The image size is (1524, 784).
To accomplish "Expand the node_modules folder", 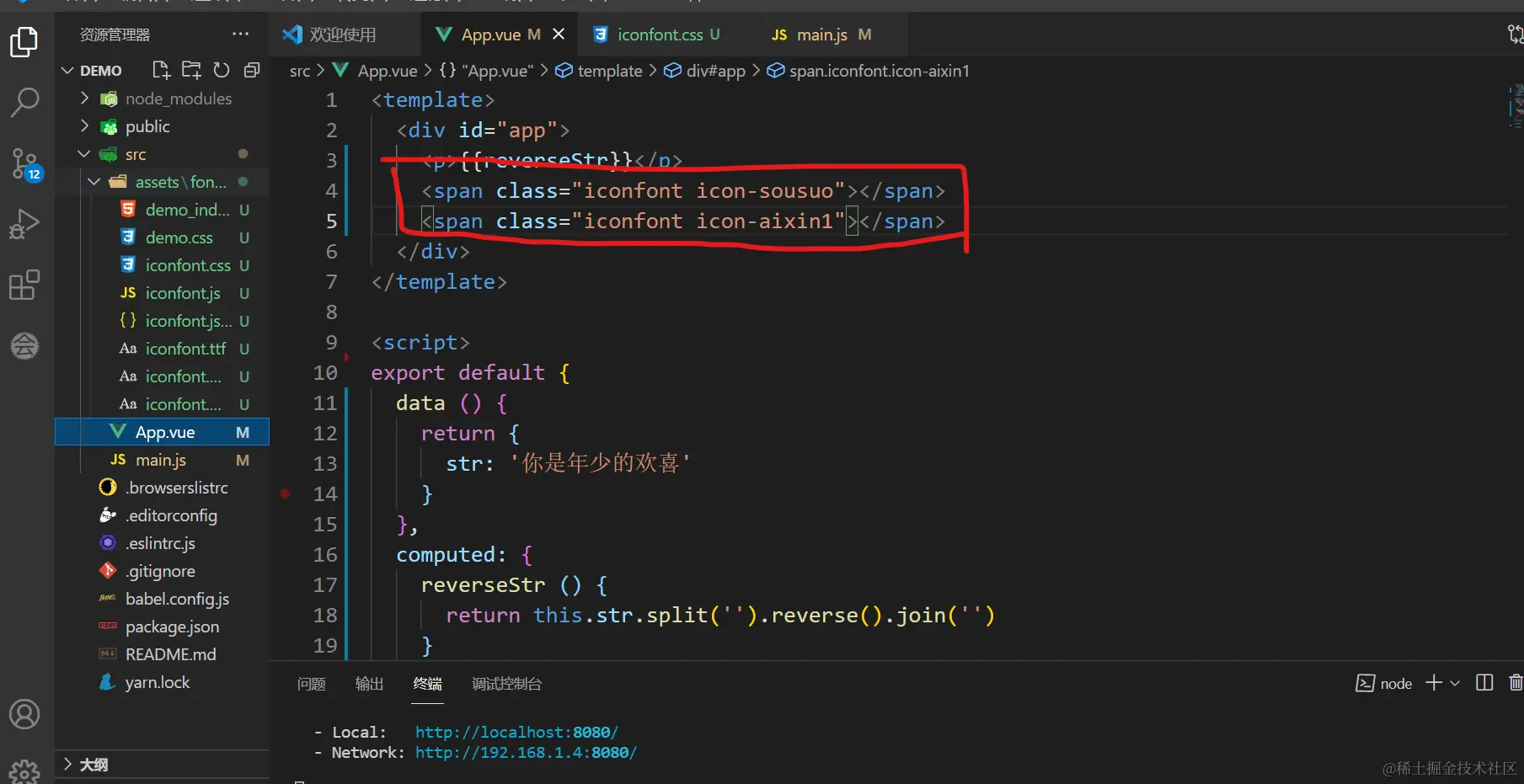I will pyautogui.click(x=84, y=99).
